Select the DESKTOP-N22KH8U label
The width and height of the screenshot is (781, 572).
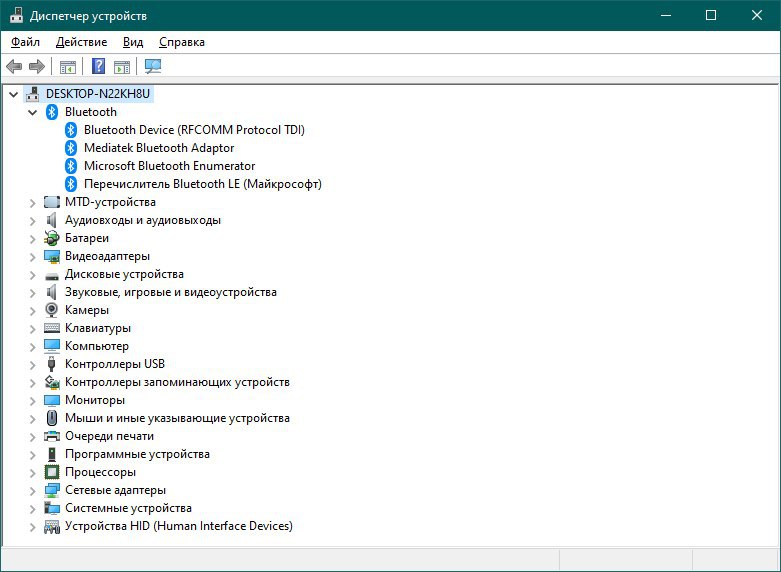tap(98, 94)
